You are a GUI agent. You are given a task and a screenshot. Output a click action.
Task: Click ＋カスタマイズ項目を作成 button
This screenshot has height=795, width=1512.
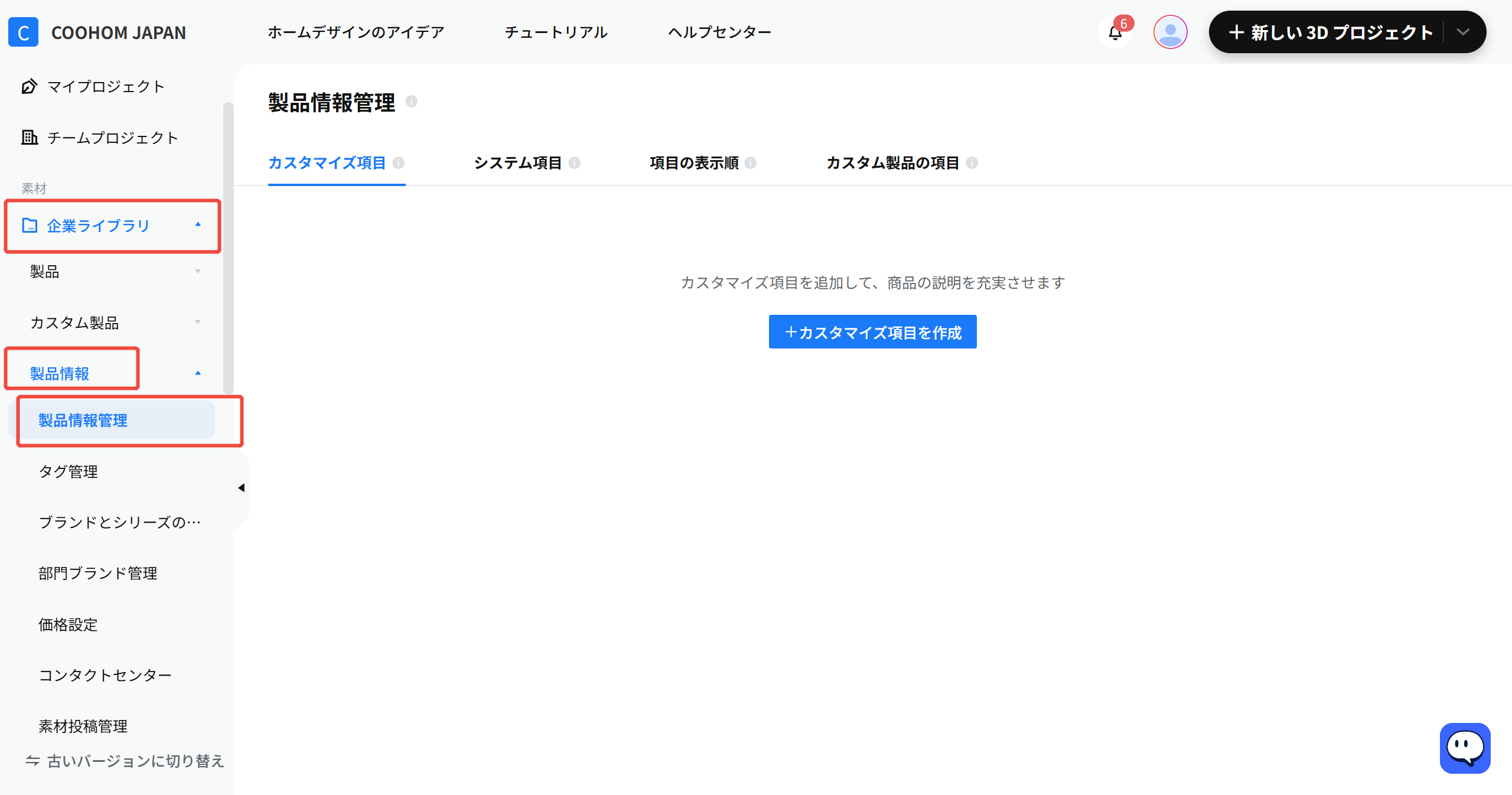872,332
